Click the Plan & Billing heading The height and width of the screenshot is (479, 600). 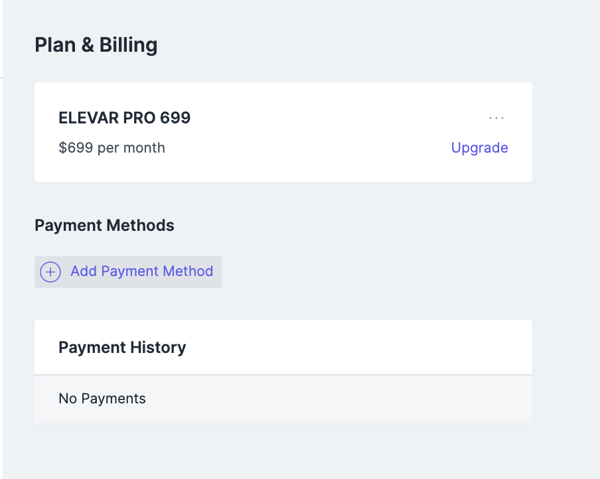pyautogui.click(x=96, y=45)
